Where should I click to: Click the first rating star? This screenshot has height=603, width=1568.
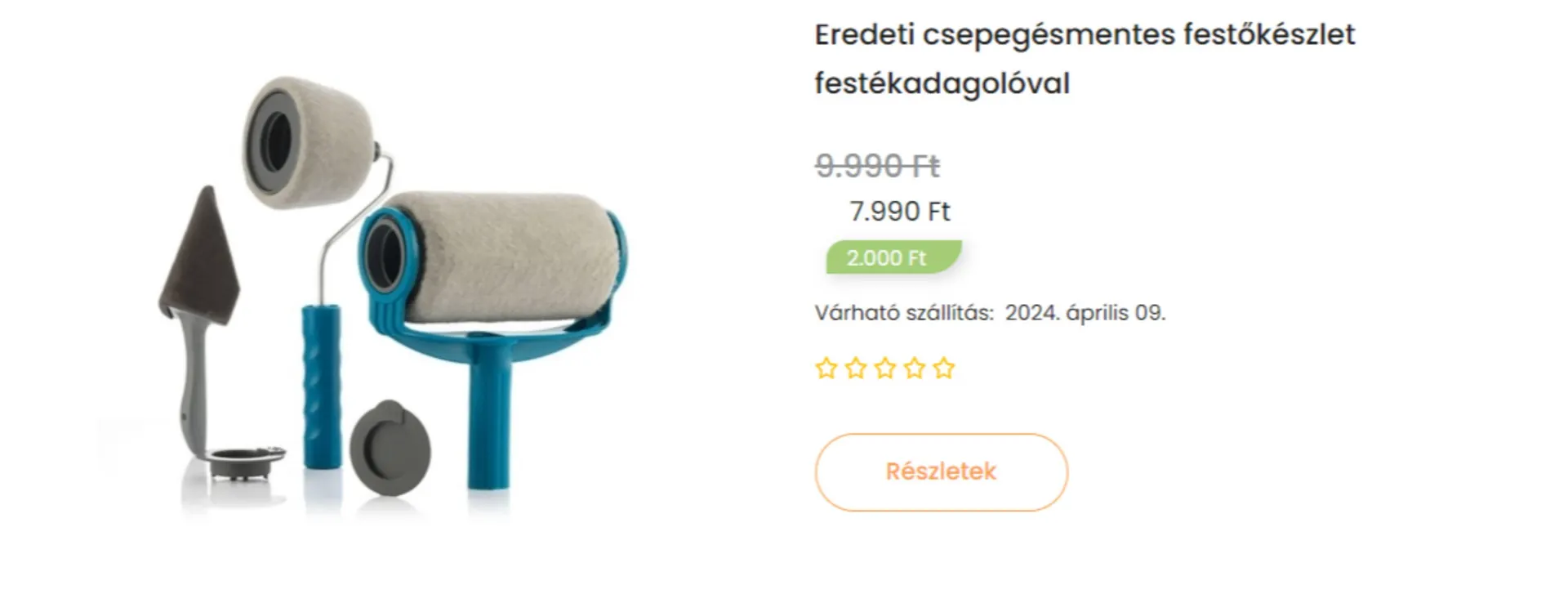point(826,368)
